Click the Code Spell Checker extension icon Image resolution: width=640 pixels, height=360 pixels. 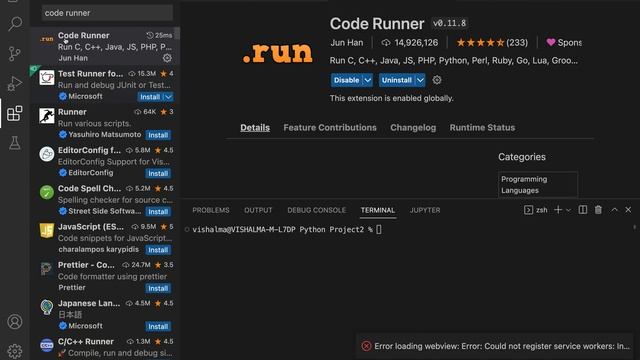[47, 192]
